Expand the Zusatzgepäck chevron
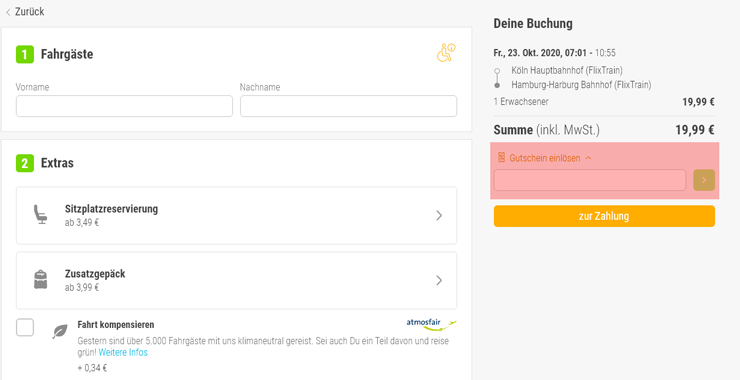740x380 pixels. click(439, 280)
